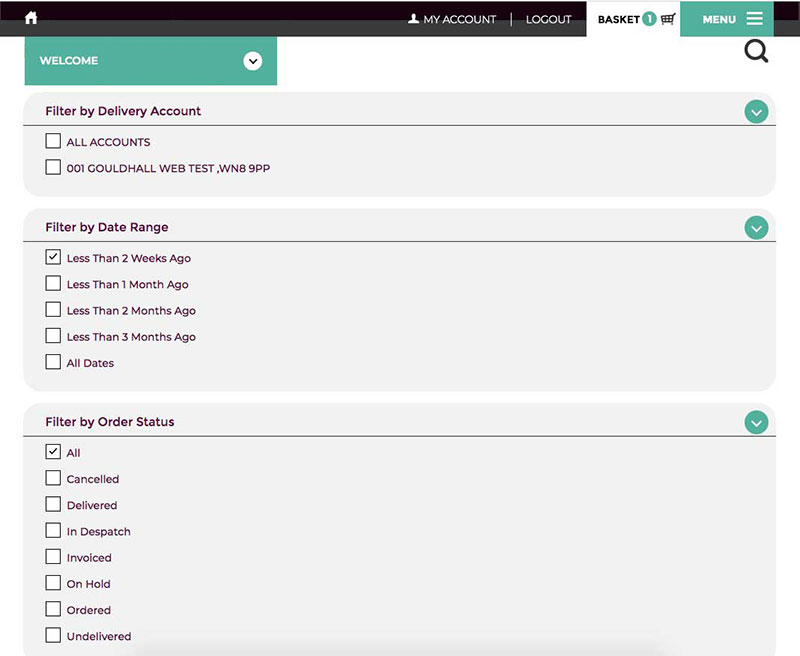This screenshot has width=800, height=656.
Task: Click the home icon in top bar
Action: (x=31, y=18)
